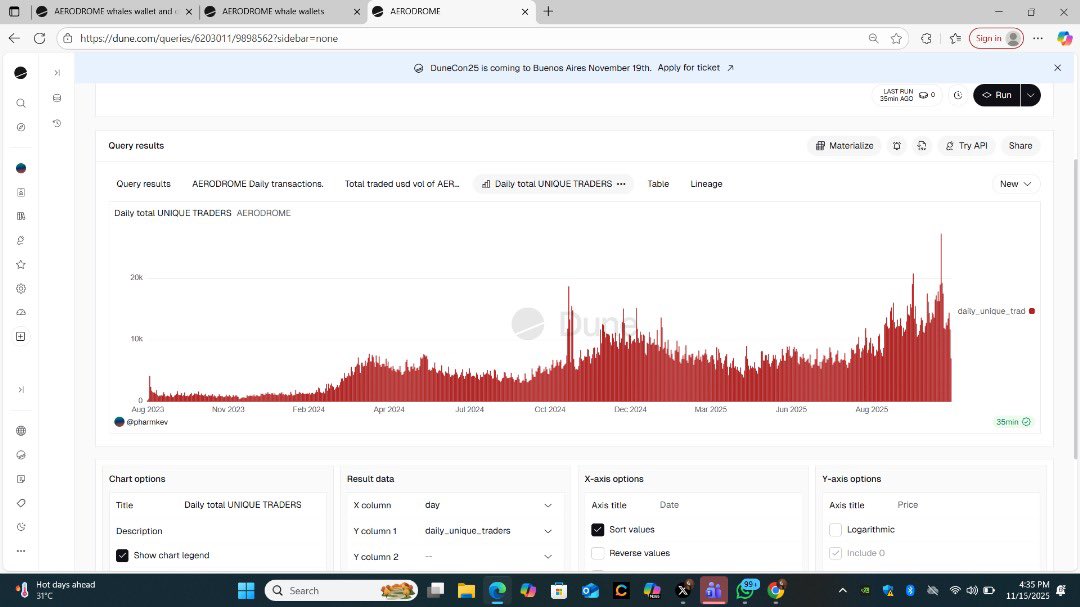1080x607 pixels.
Task: Dismiss the DuneCon25 announcement banner
Action: [x=1057, y=68]
